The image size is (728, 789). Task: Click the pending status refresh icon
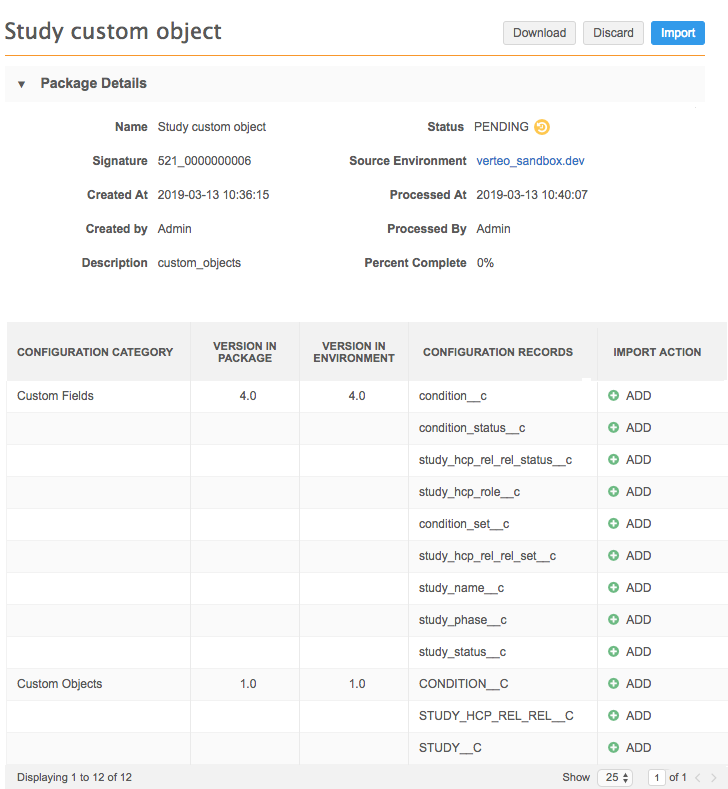pyautogui.click(x=542, y=127)
